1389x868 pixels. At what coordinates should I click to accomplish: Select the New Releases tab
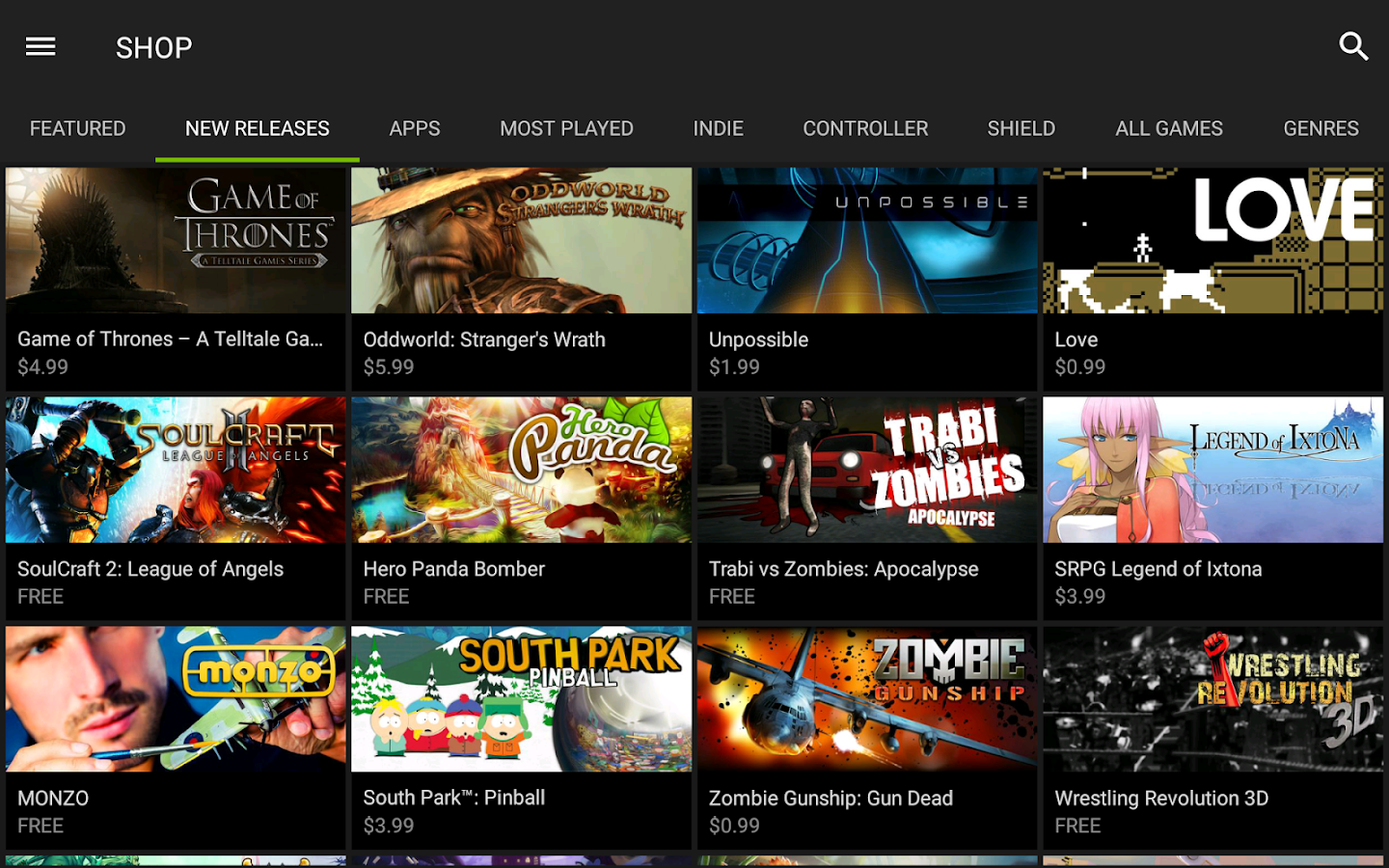tap(258, 128)
